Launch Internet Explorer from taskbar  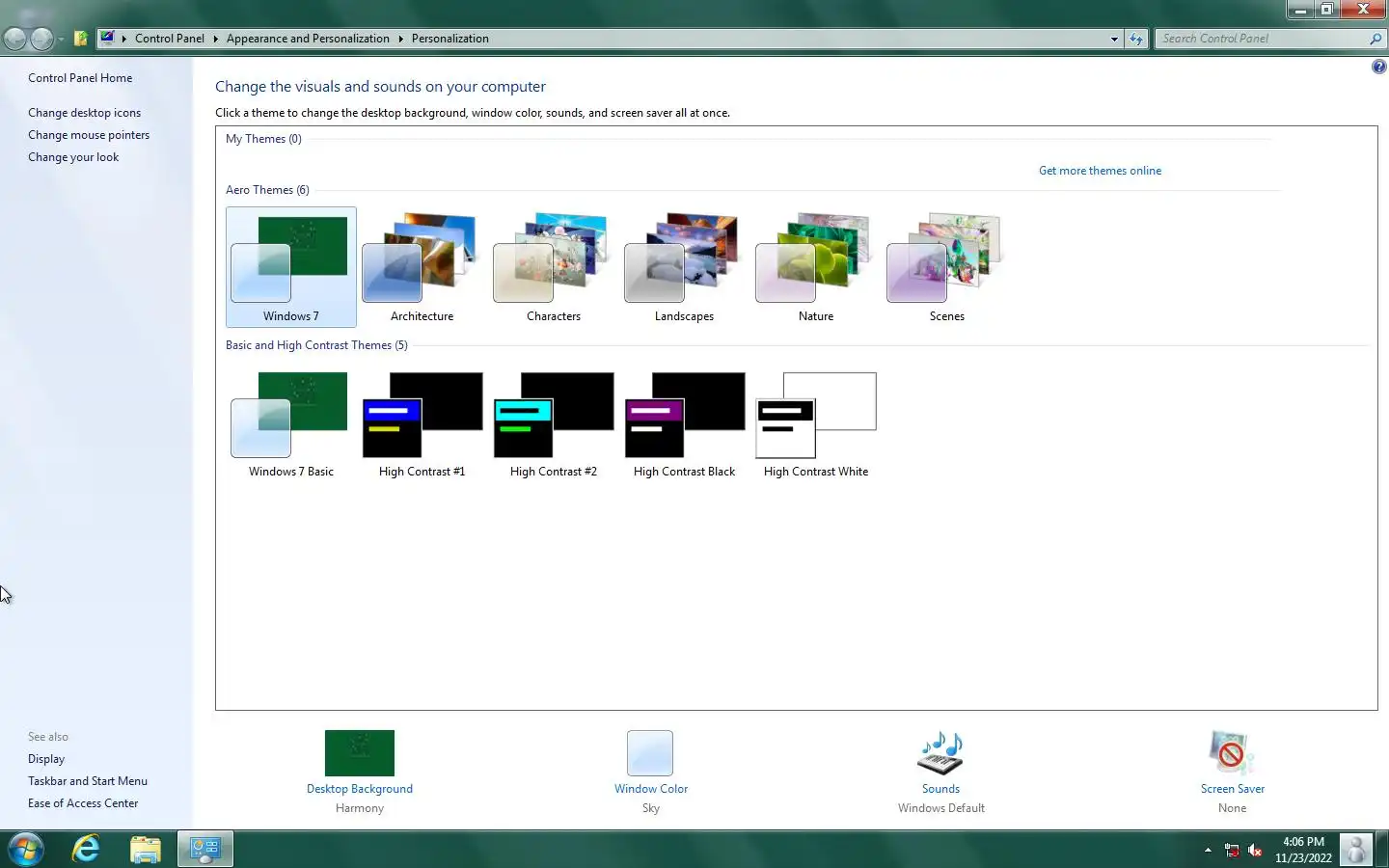(x=86, y=849)
